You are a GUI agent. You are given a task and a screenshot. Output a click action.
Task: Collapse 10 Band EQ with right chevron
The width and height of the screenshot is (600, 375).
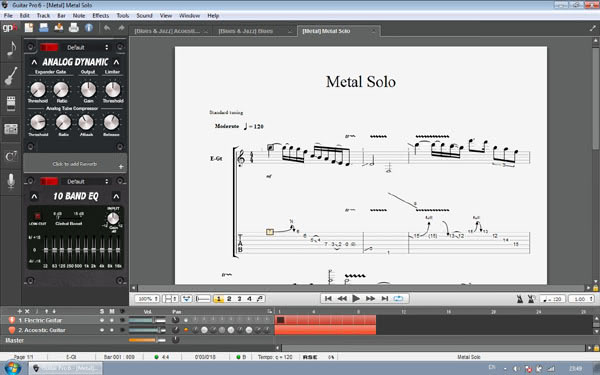116,196
